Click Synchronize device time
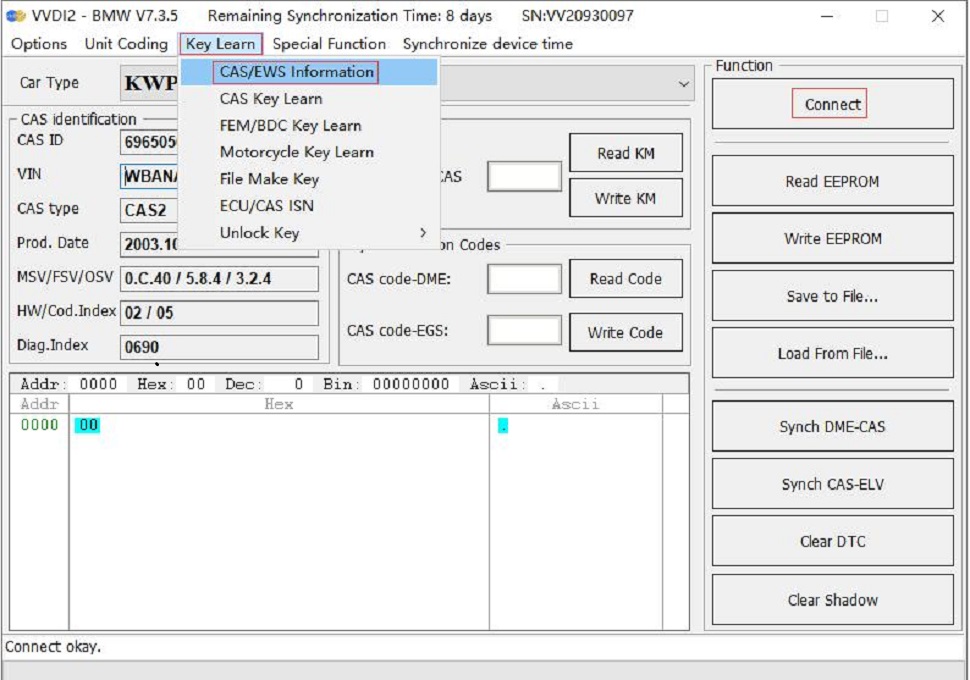Viewport: 970px width, 680px height. coord(486,44)
